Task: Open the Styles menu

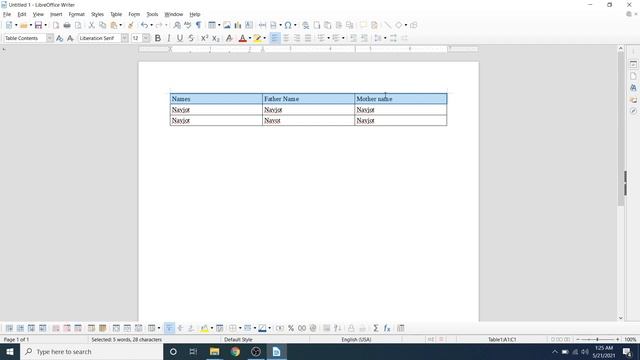Action: point(97,14)
